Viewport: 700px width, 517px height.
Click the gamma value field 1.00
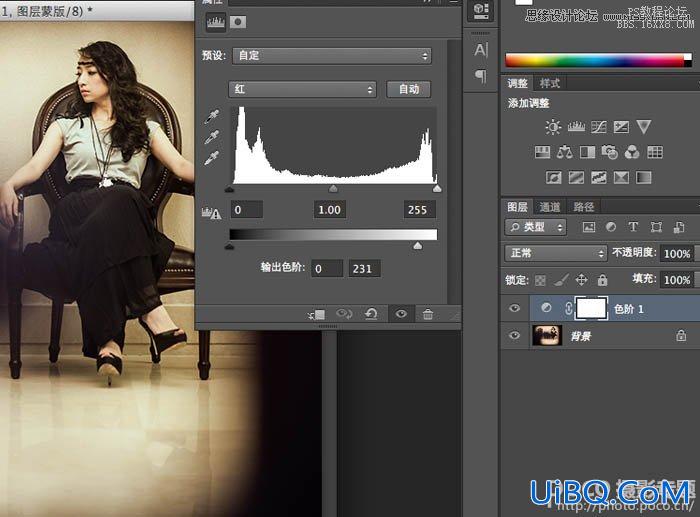[x=329, y=210]
